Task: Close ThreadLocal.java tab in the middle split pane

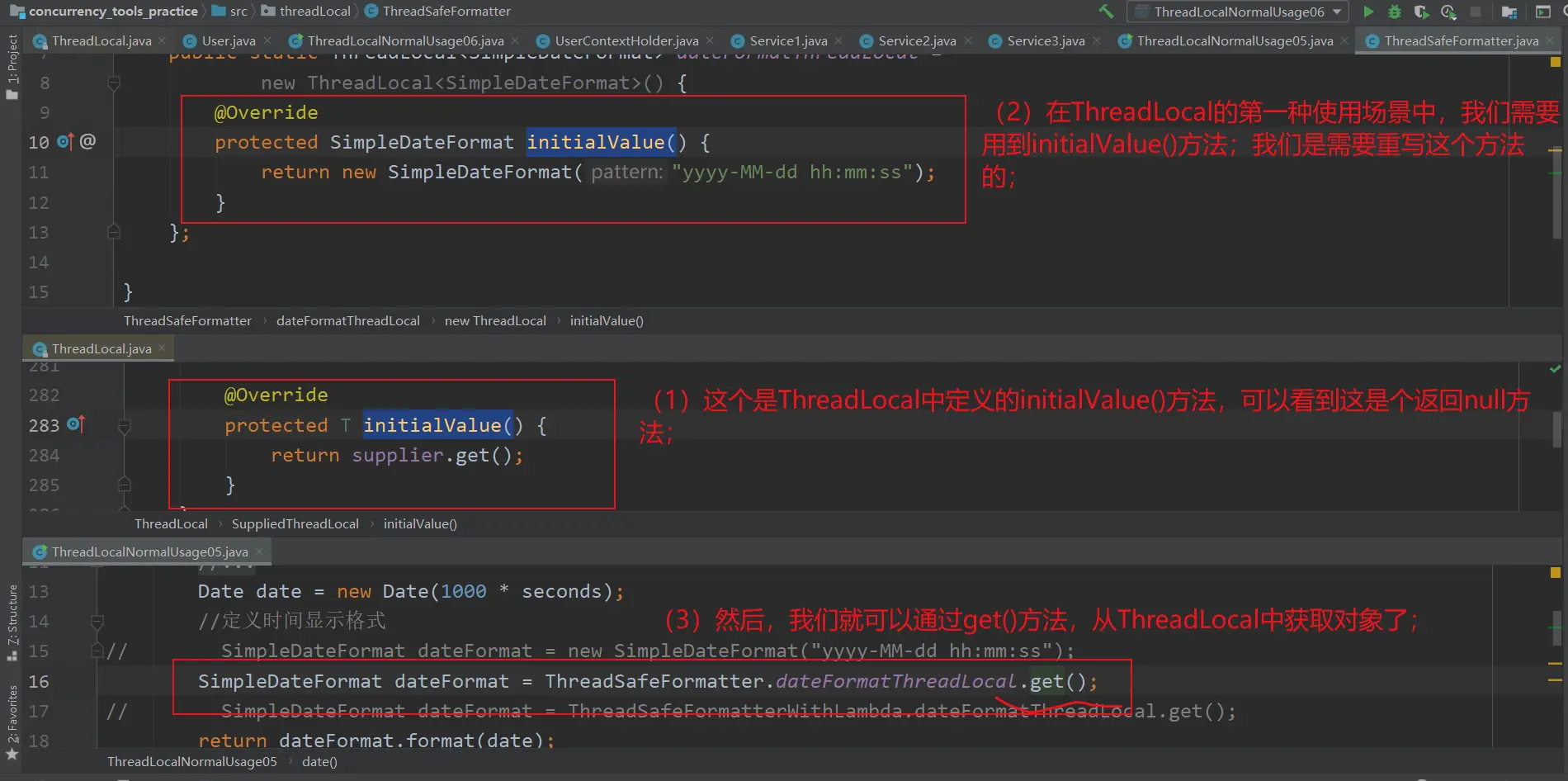Action: tap(162, 348)
